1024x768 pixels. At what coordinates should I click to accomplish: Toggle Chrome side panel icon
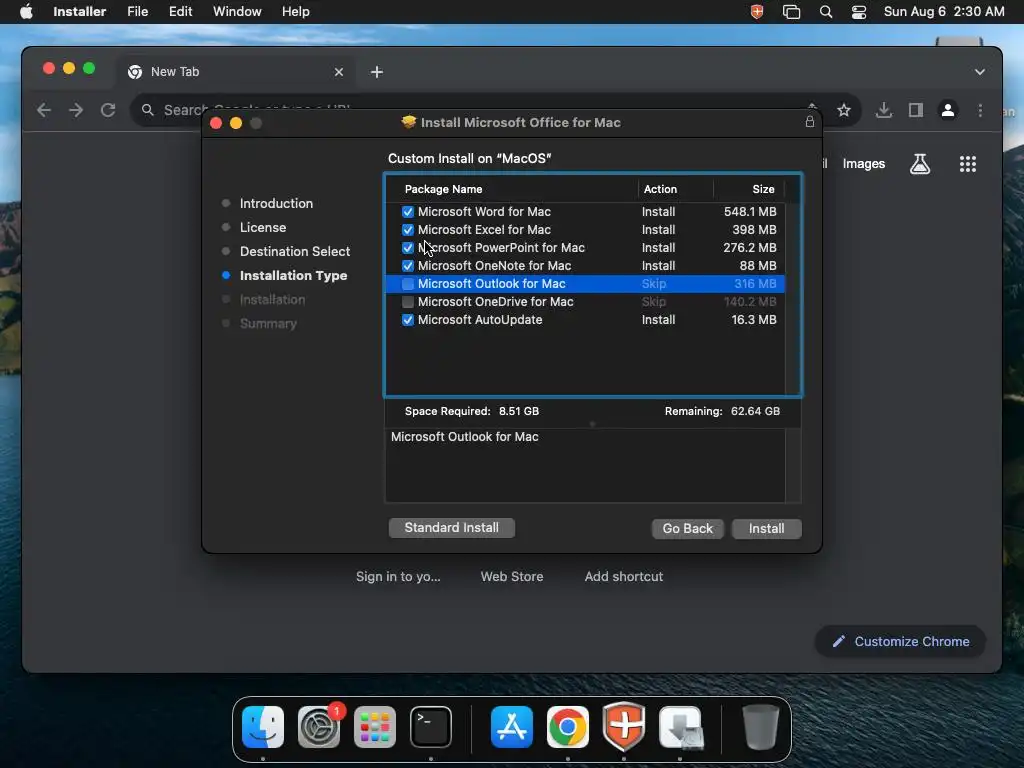click(916, 110)
